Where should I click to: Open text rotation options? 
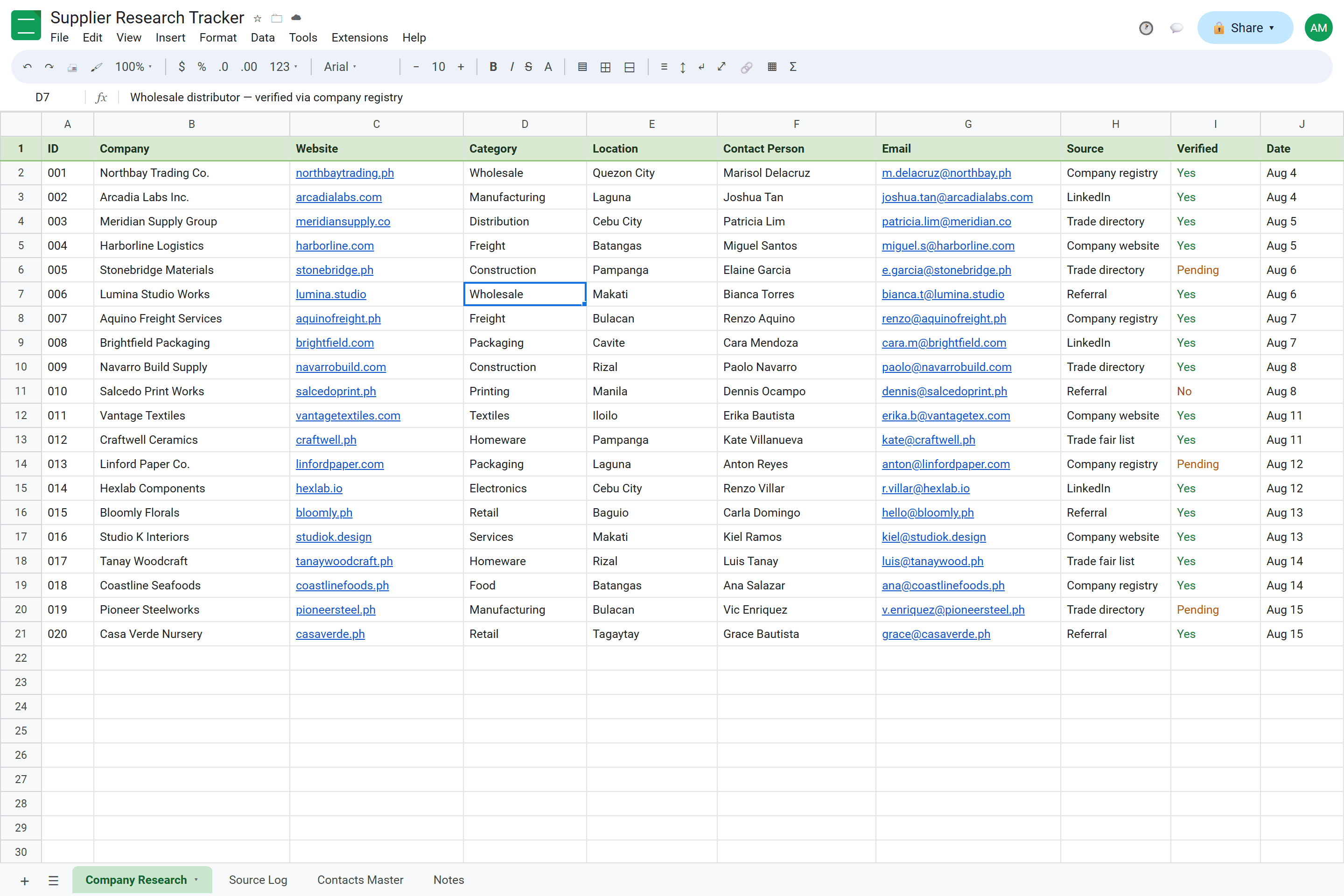click(722, 67)
